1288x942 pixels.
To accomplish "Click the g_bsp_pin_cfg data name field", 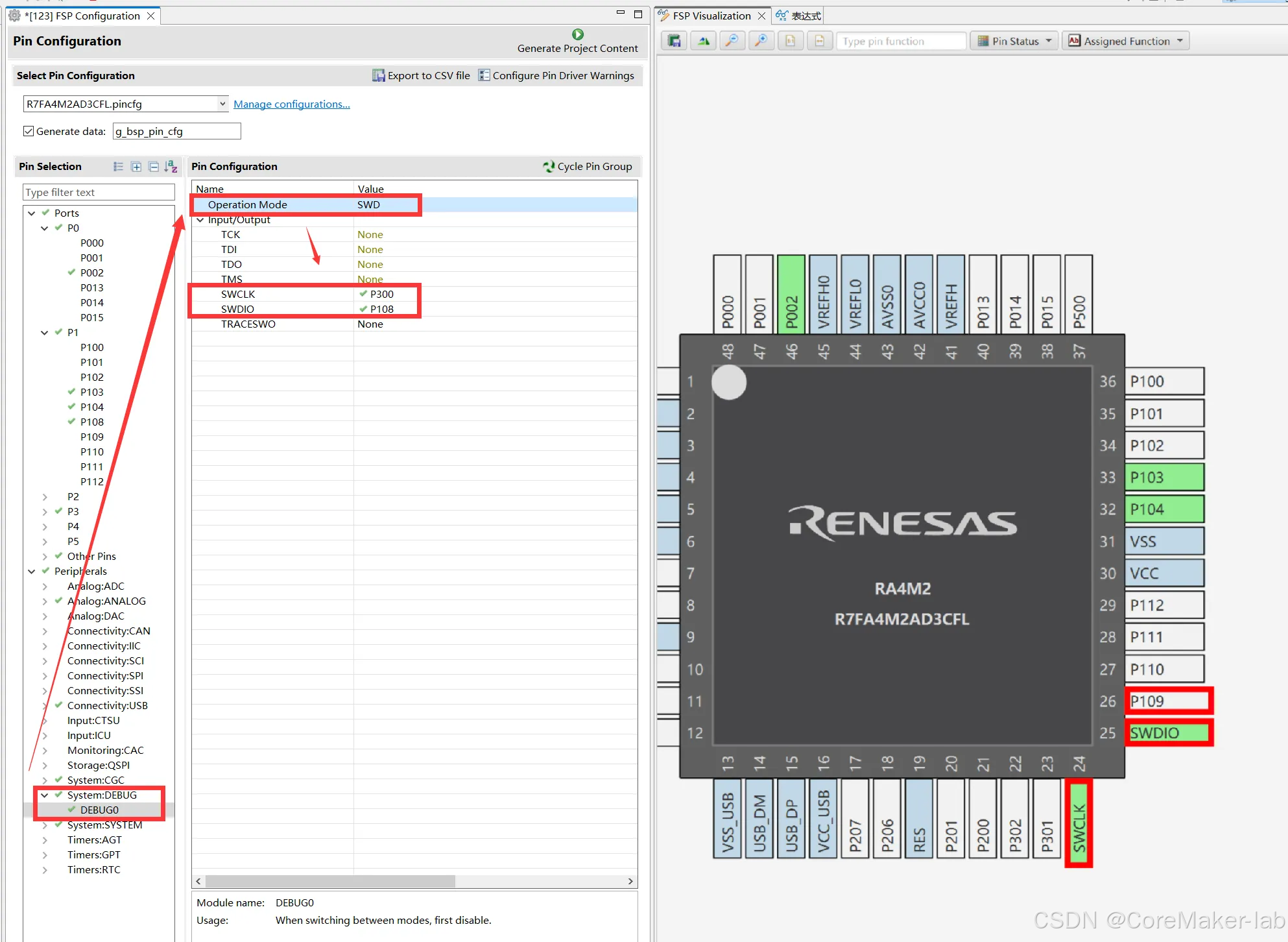I will (176, 131).
